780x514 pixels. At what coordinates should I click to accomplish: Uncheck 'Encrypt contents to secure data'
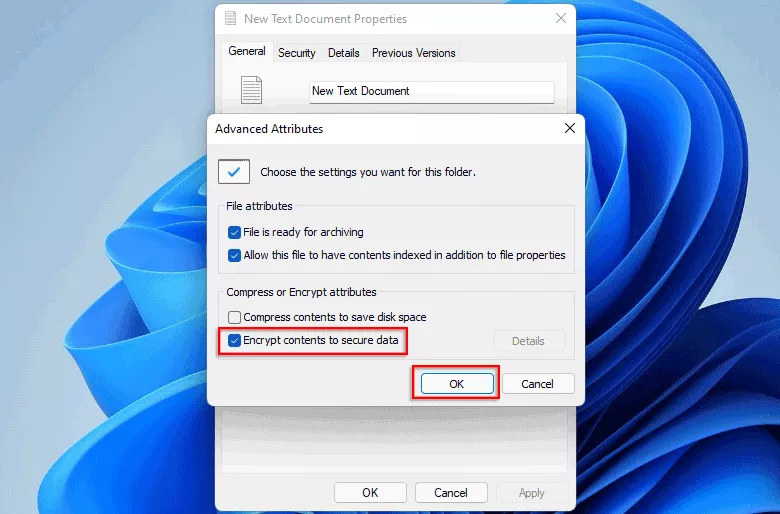coord(234,340)
